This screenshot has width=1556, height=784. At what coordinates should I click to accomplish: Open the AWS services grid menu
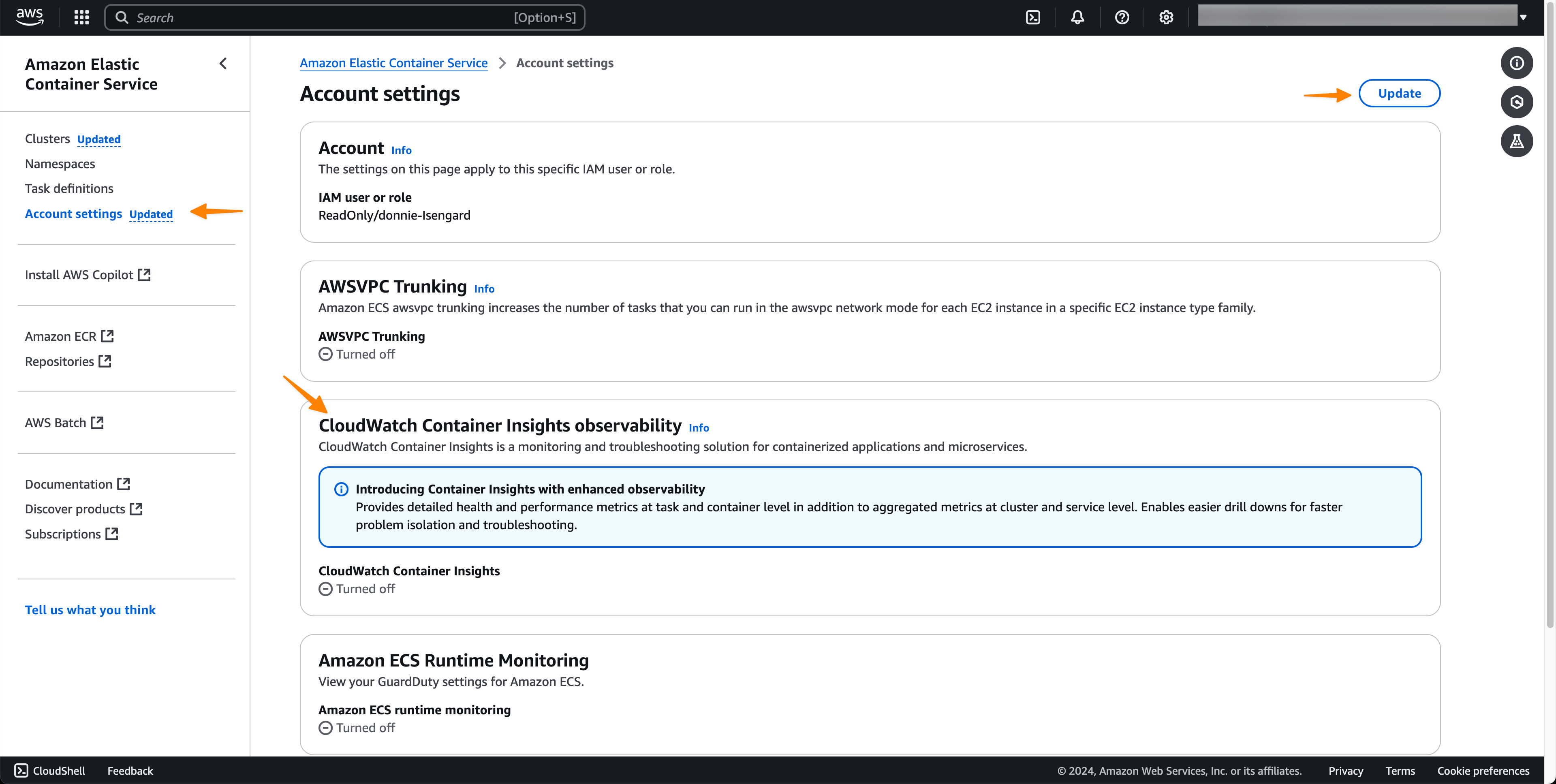(x=81, y=17)
